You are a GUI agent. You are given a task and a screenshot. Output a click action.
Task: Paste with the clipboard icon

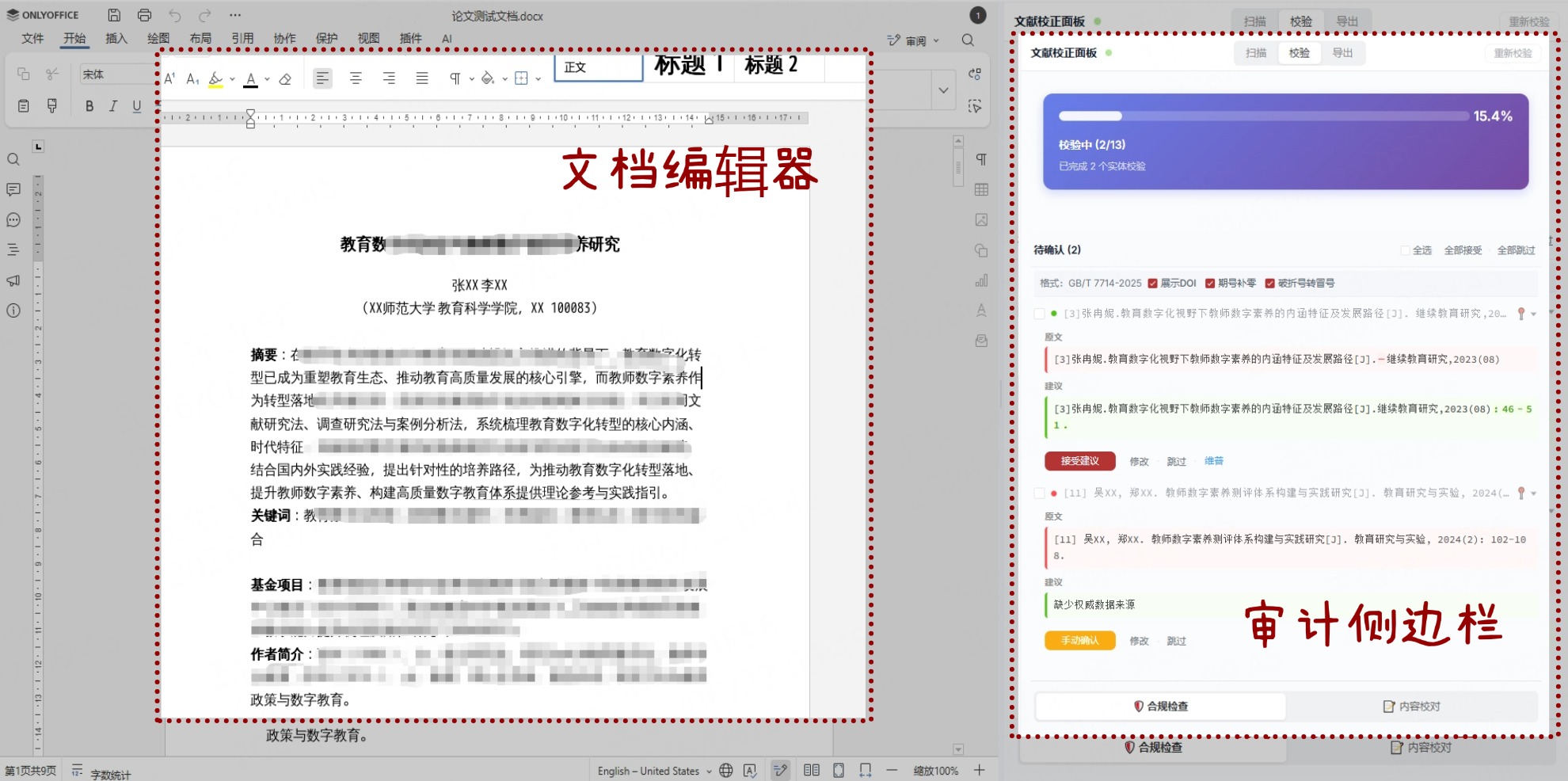click(x=24, y=105)
